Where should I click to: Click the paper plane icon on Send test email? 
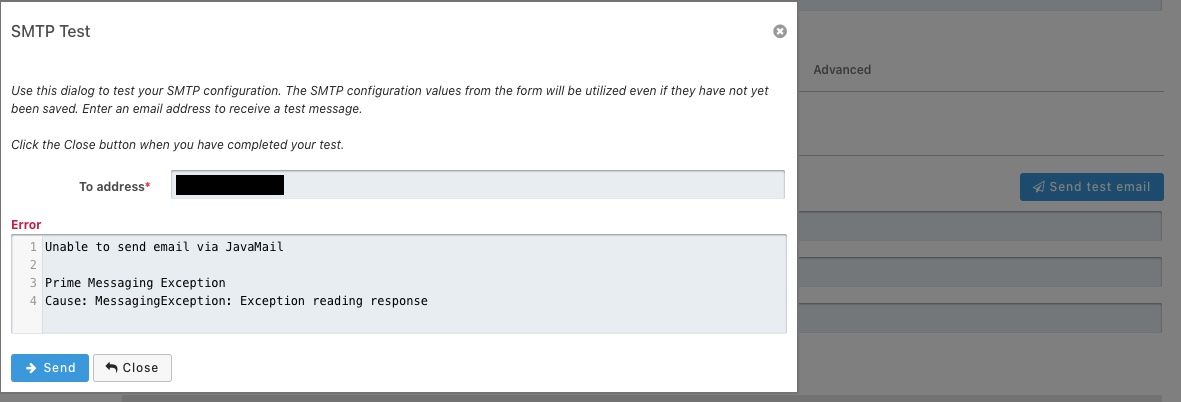pyautogui.click(x=1039, y=187)
